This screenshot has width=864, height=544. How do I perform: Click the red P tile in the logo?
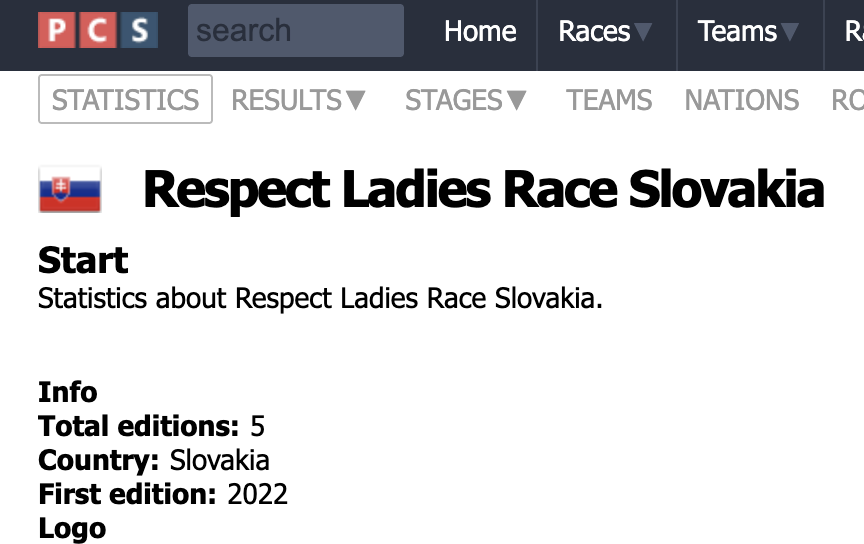tap(57, 30)
